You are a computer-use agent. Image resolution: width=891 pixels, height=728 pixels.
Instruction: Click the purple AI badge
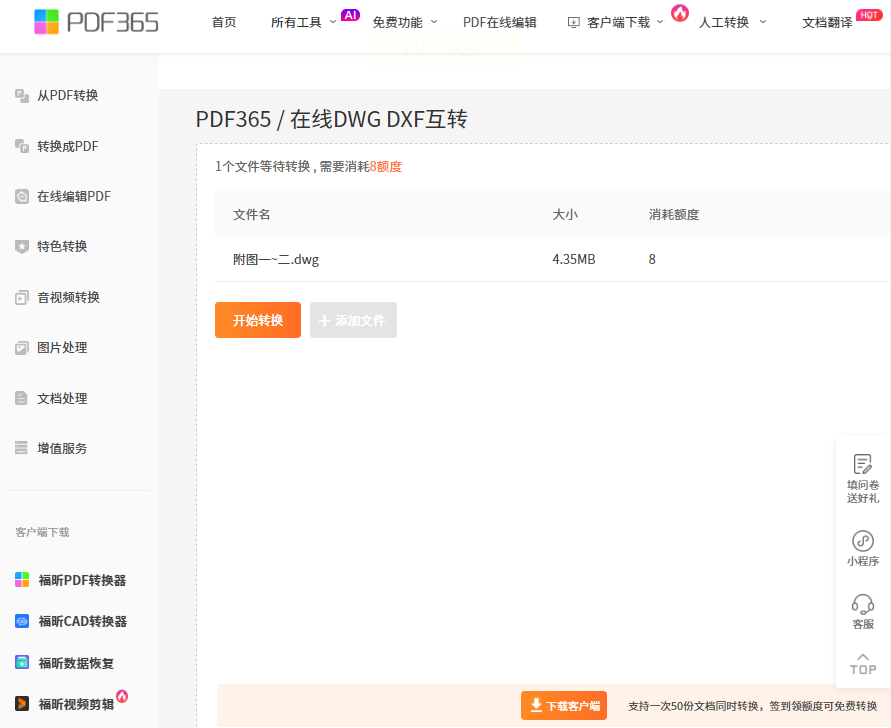click(x=350, y=15)
